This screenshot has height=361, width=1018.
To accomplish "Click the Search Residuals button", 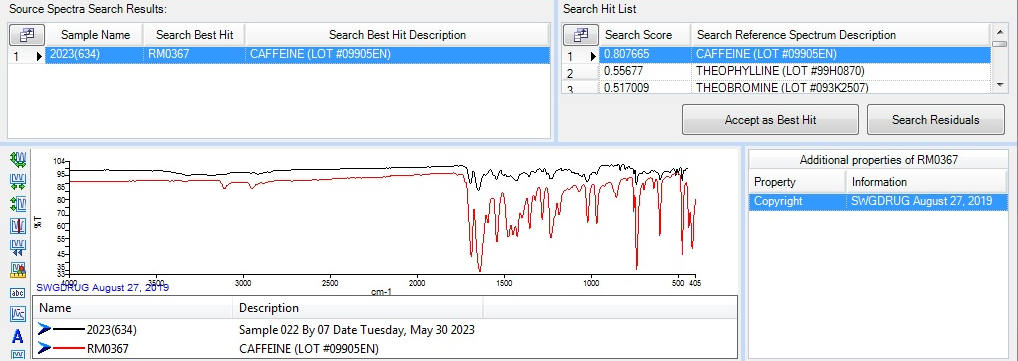I will (936, 119).
